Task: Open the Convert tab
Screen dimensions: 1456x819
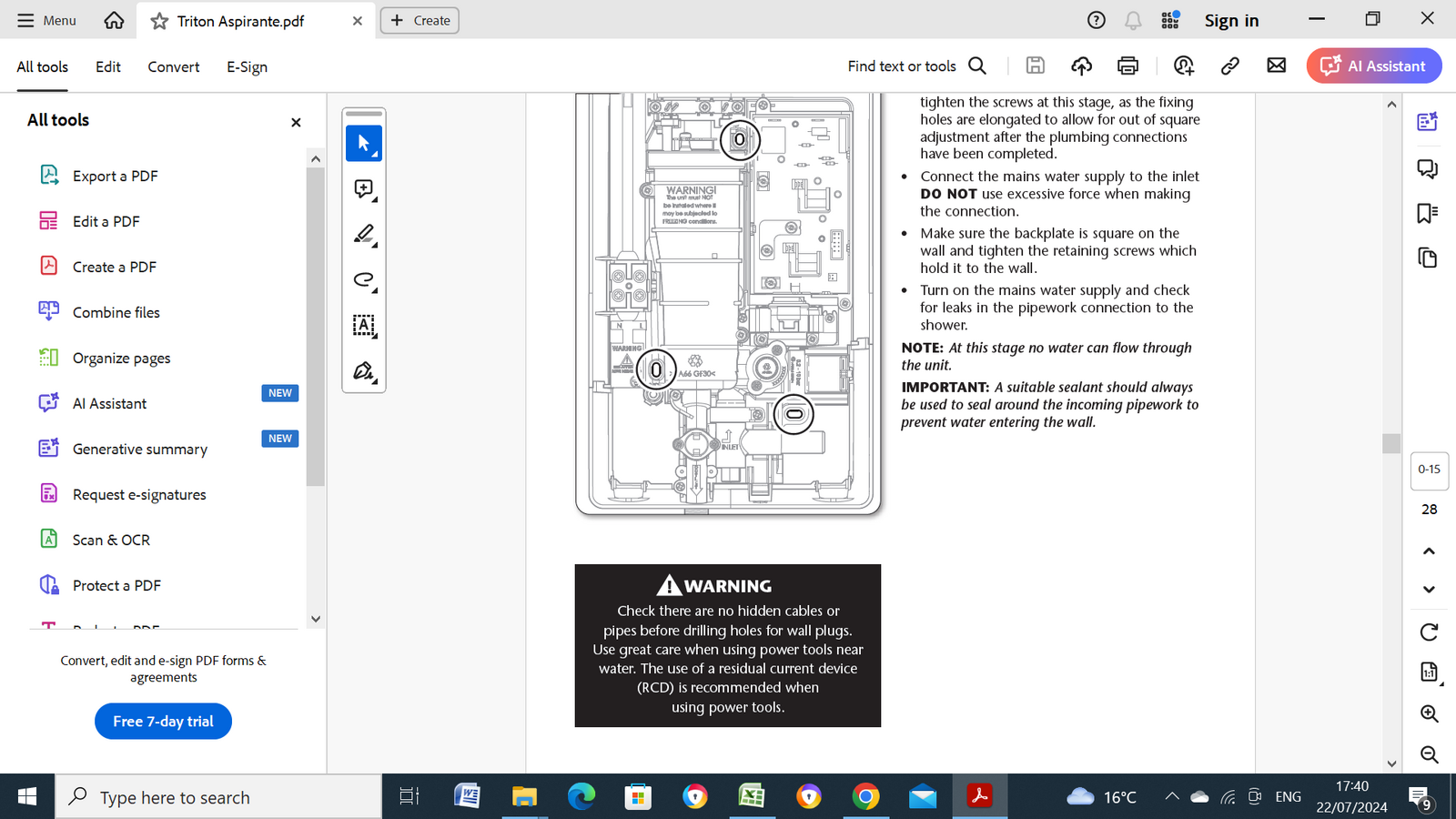Action: coord(174,66)
